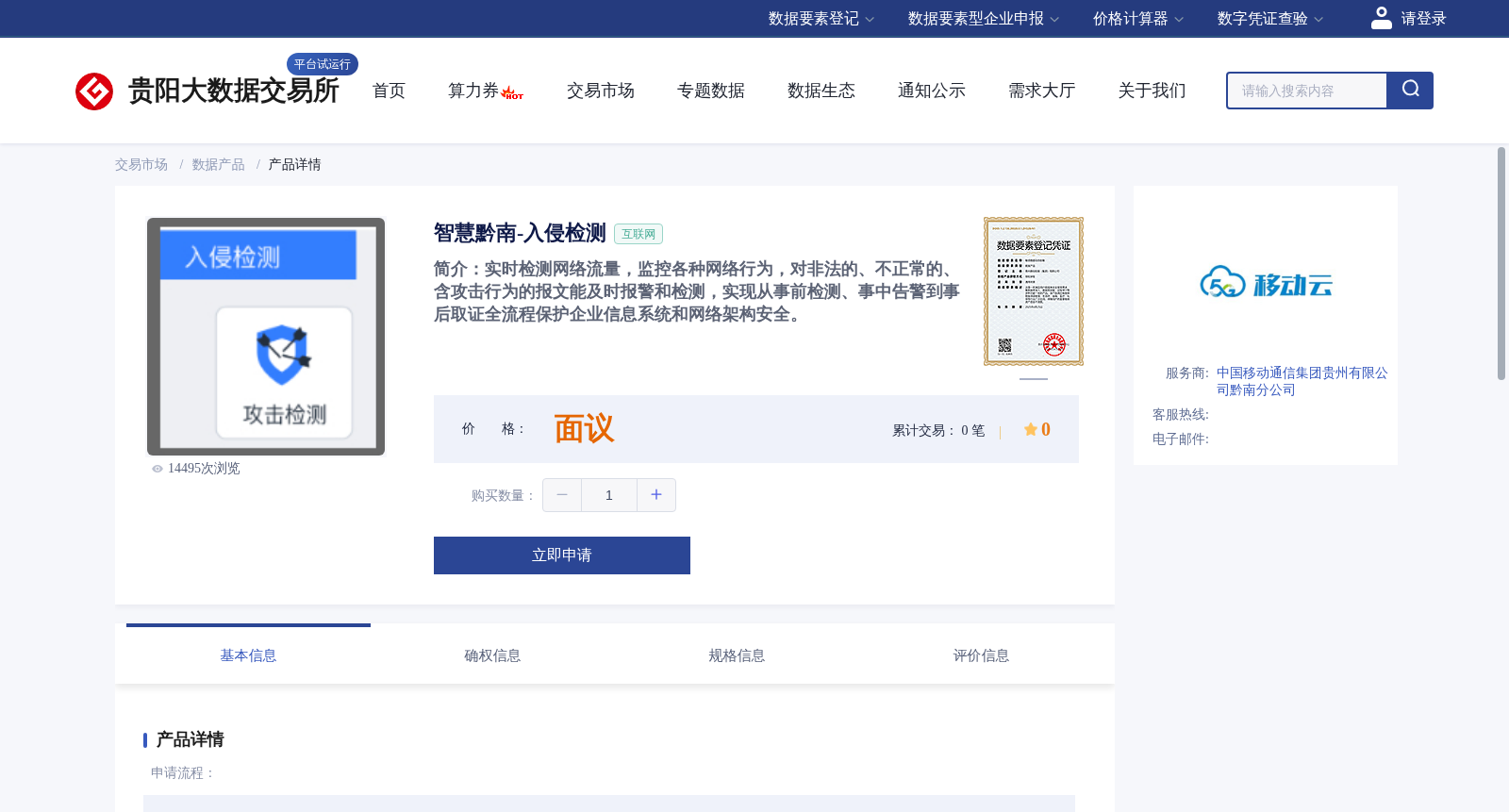The image size is (1509, 812).
Task: Open the 规格信息 tab
Action: [x=737, y=655]
